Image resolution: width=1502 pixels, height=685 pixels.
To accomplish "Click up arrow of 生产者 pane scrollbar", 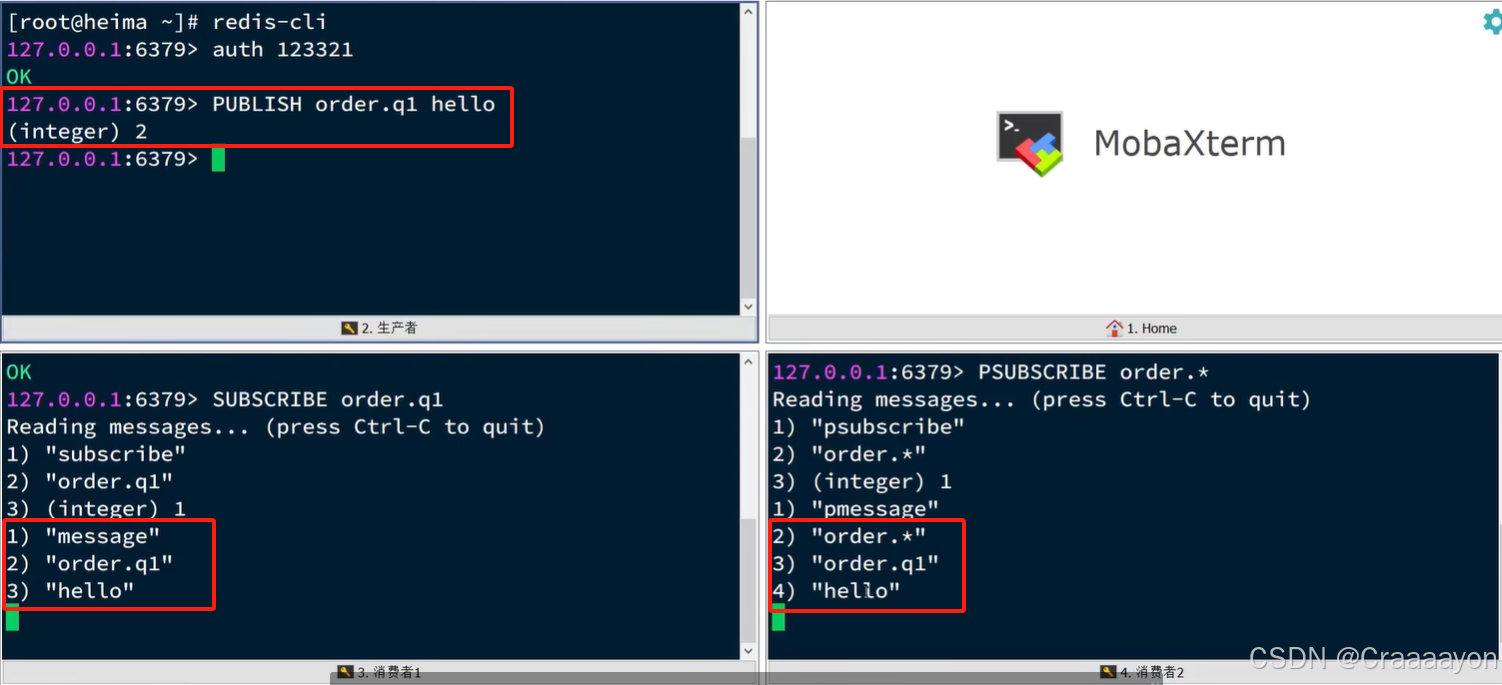I will click(x=748, y=12).
